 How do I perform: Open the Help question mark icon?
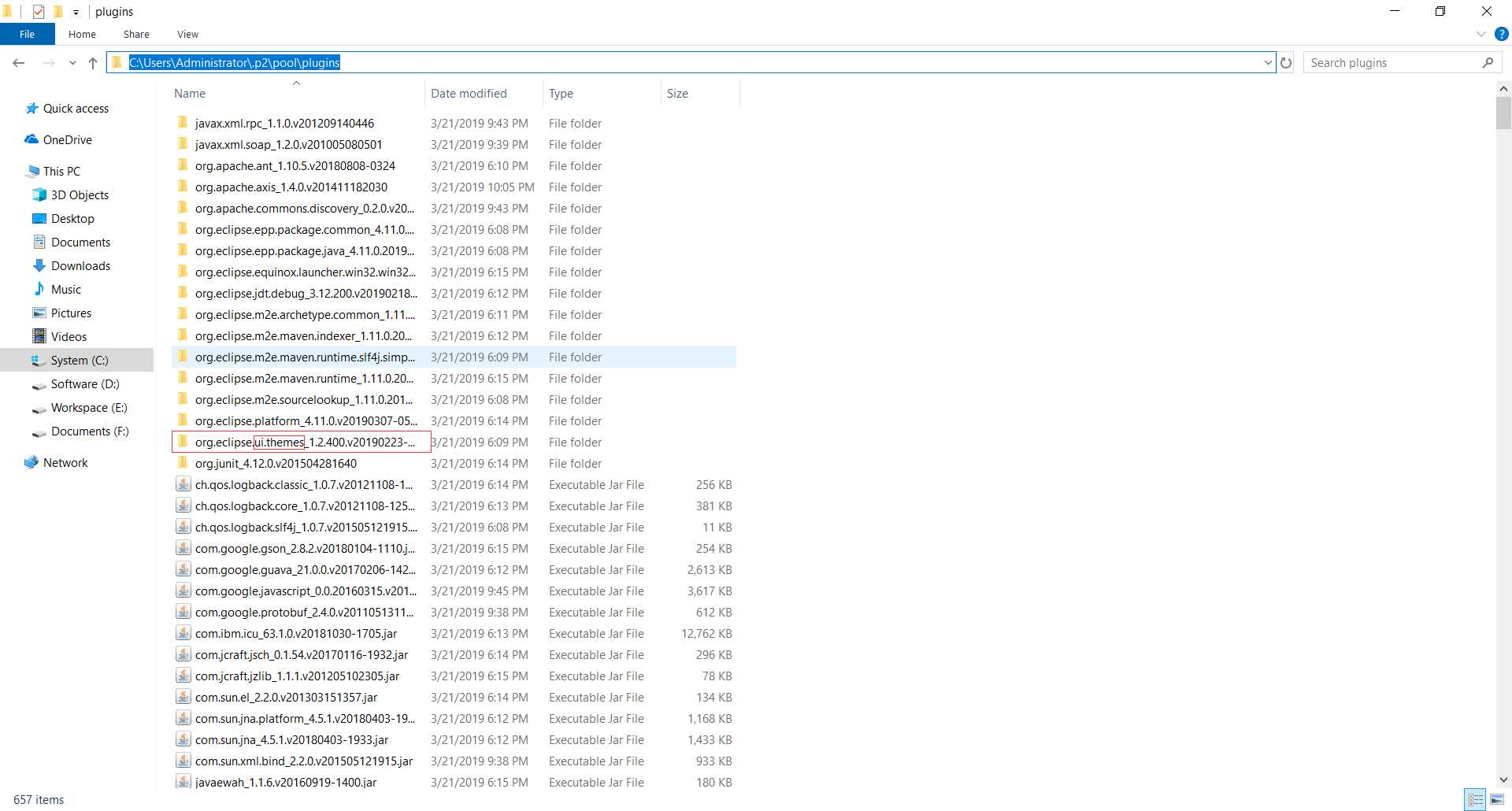1502,34
